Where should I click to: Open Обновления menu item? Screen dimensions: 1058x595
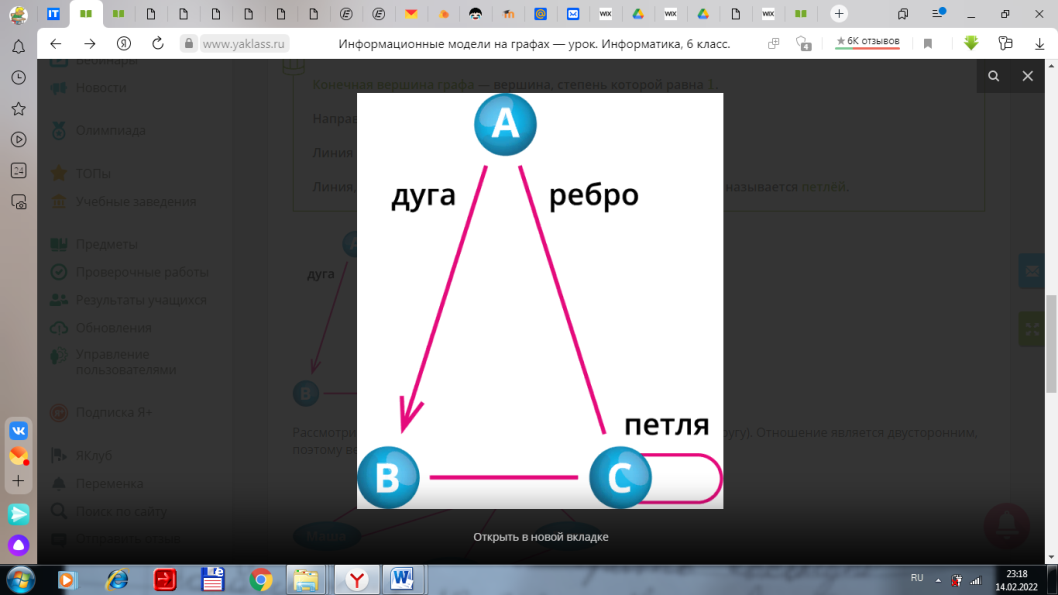click(x=113, y=328)
